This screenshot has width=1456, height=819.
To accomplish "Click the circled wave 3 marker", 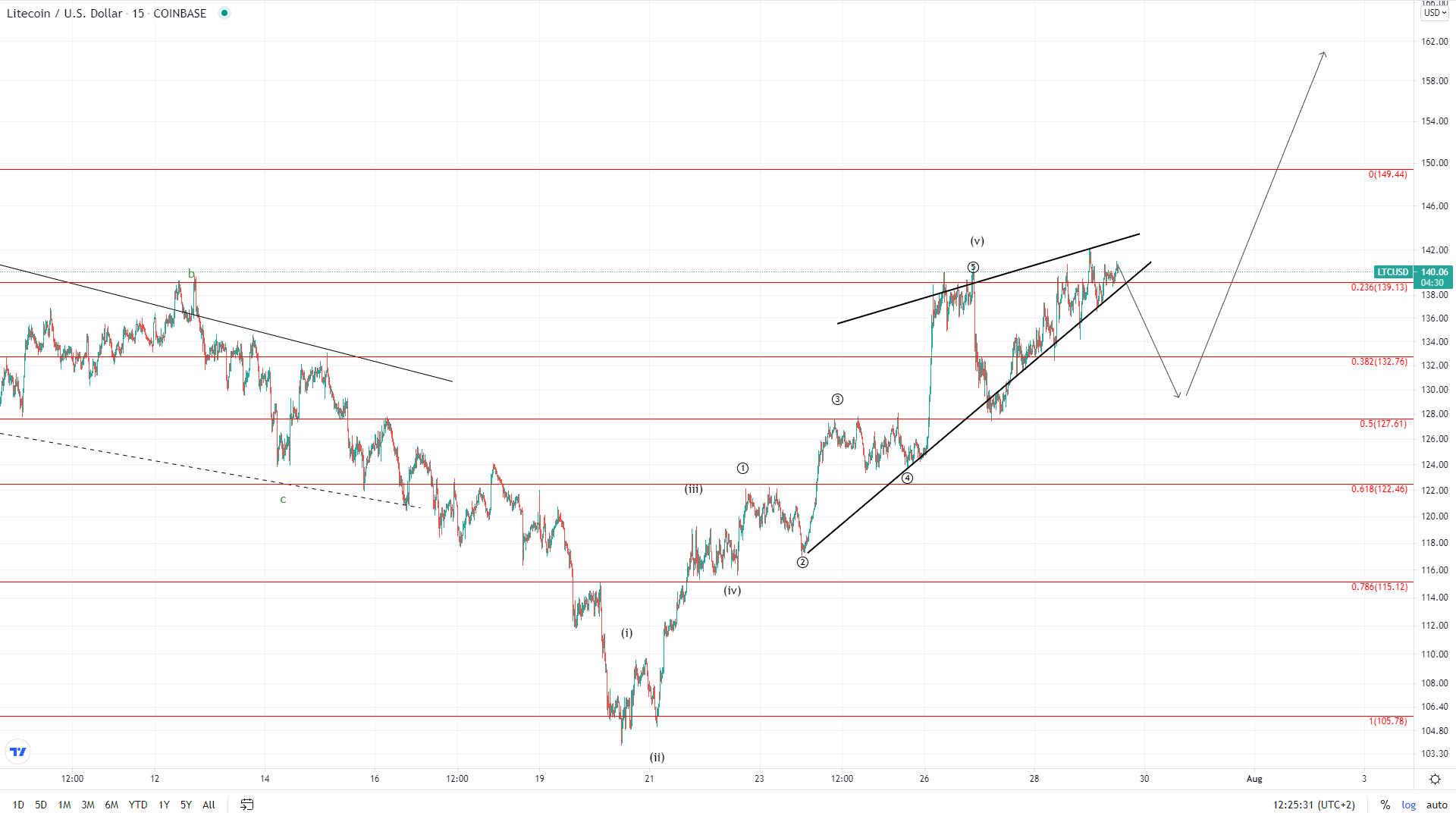I will [x=837, y=399].
